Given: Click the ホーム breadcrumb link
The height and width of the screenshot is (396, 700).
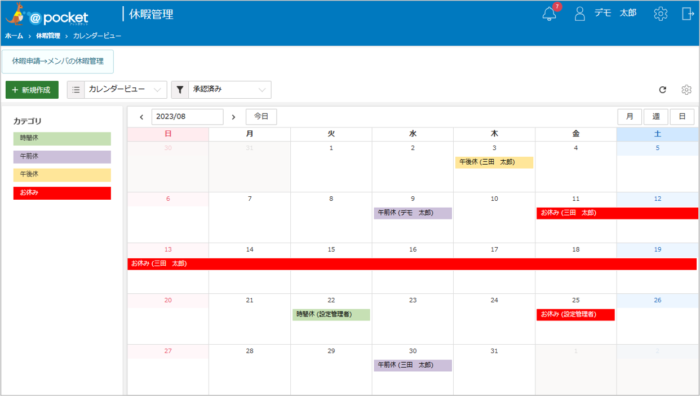Looking at the screenshot, I should [14, 36].
